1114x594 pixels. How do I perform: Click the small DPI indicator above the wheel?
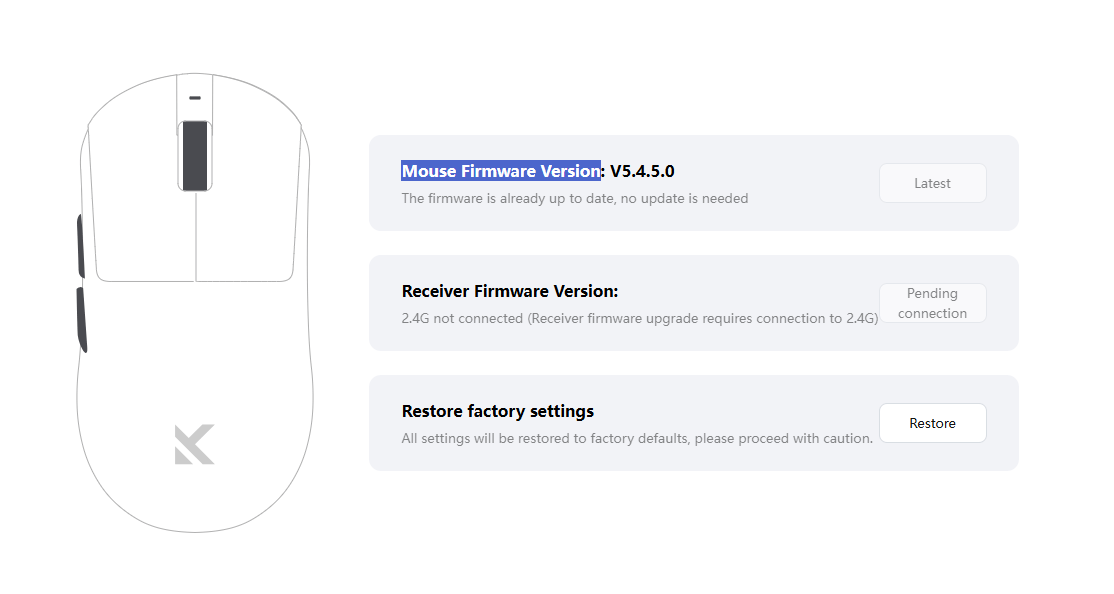[194, 98]
